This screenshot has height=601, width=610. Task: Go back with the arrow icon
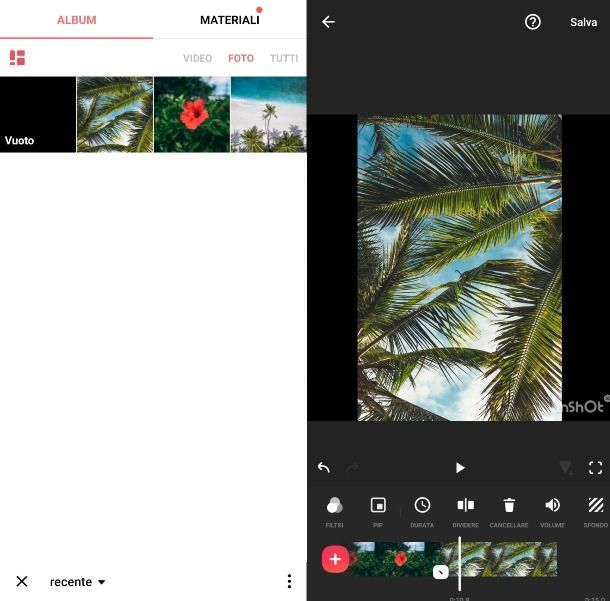pyautogui.click(x=328, y=22)
